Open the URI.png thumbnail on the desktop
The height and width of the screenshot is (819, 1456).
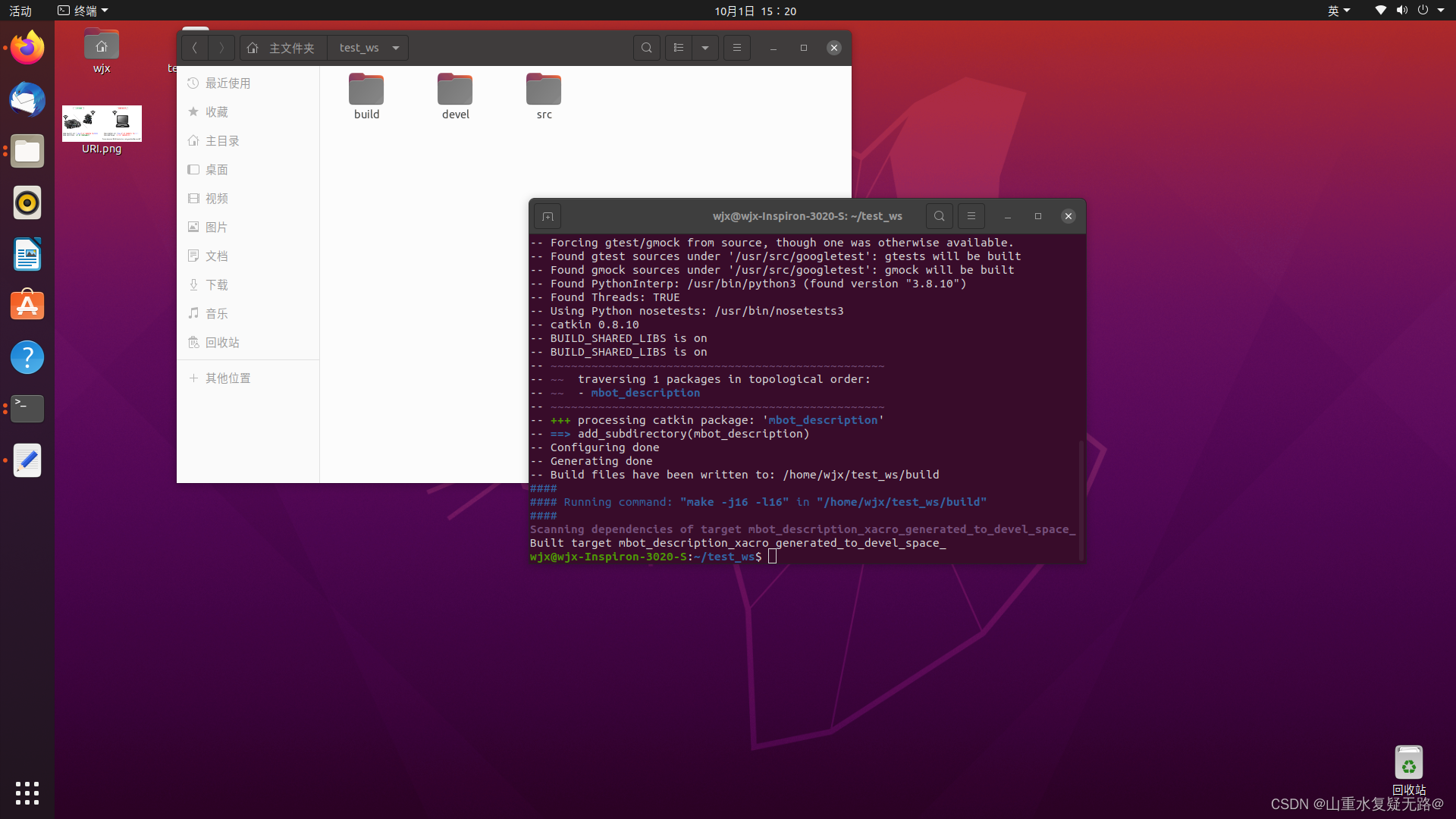click(102, 130)
